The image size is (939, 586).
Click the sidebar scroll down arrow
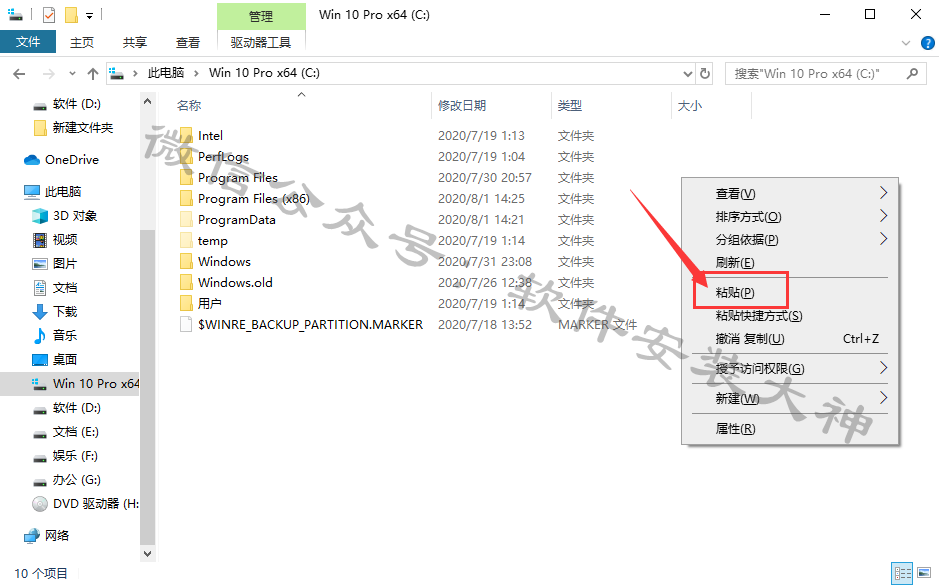[x=147, y=553]
